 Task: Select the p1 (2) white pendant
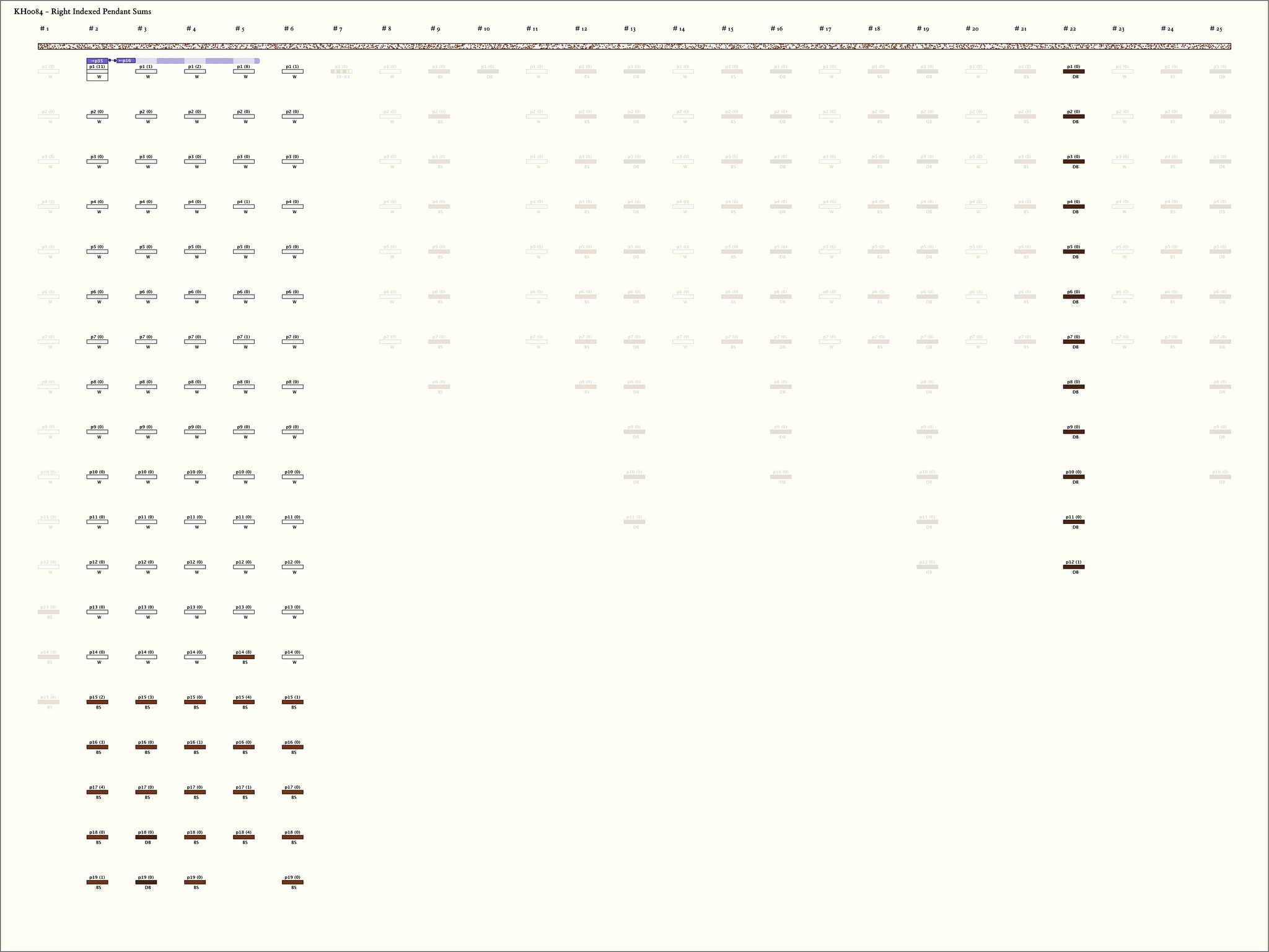[x=195, y=71]
